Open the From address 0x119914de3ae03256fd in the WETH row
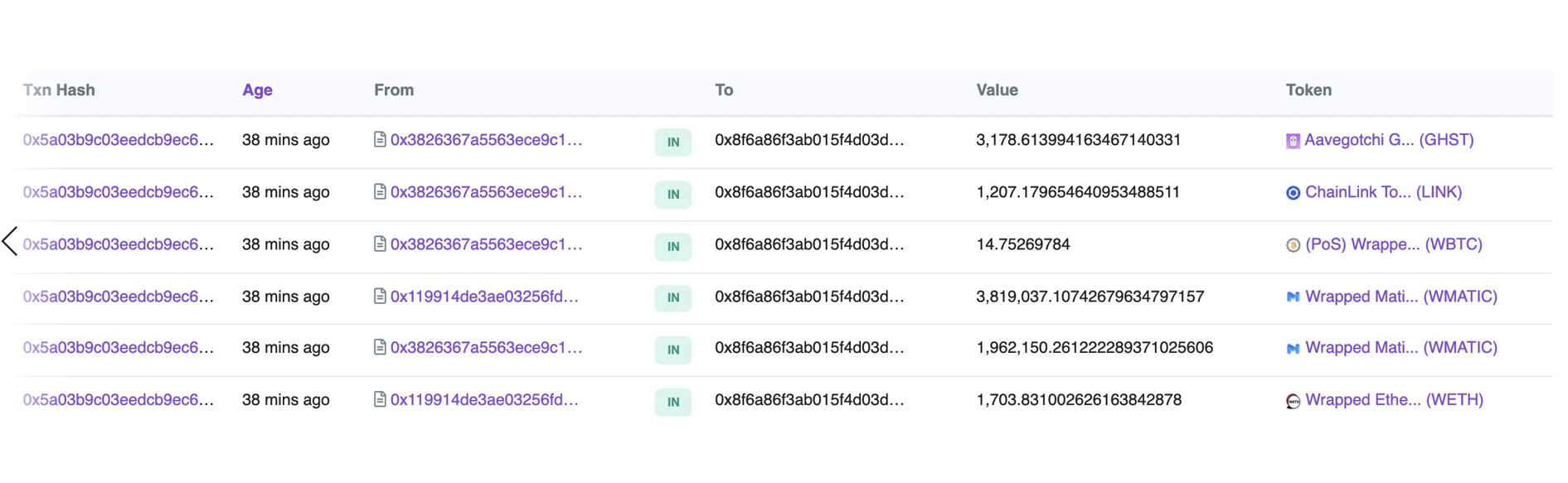 (x=484, y=400)
